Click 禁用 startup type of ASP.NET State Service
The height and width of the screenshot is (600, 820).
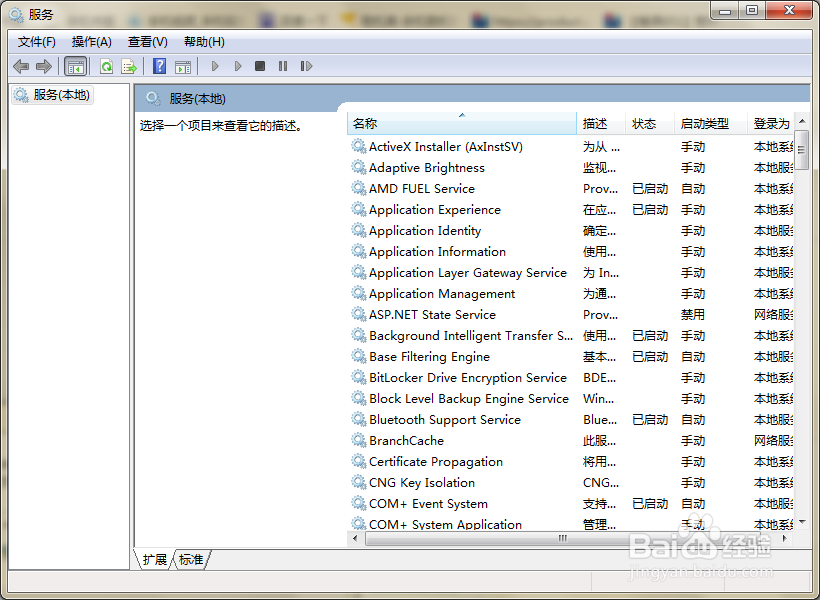point(693,314)
